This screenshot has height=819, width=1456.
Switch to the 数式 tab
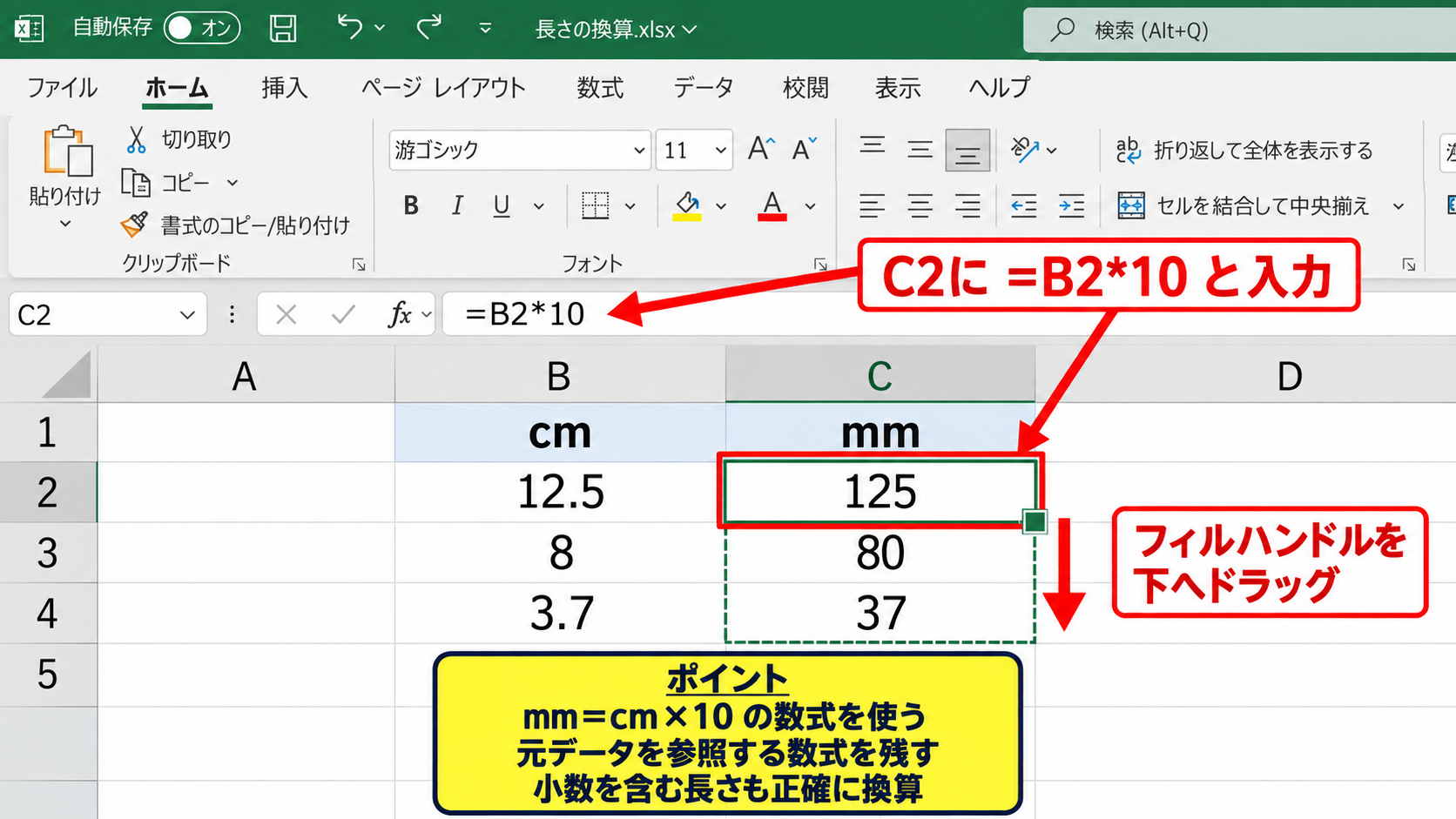click(600, 88)
